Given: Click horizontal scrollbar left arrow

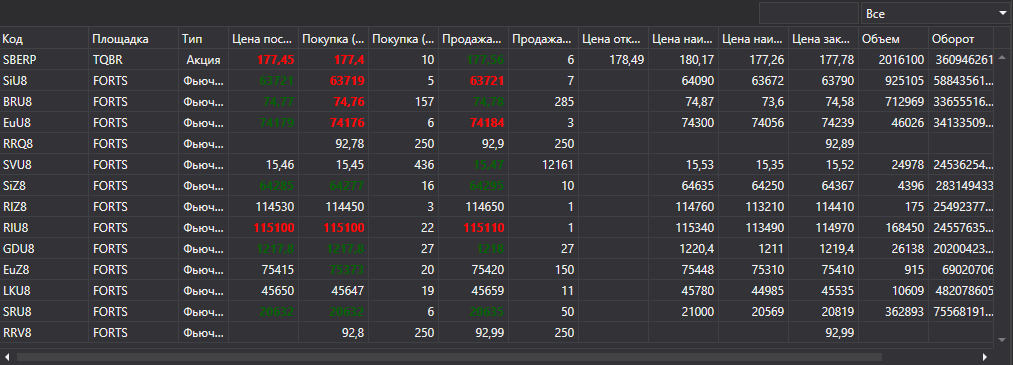Looking at the screenshot, I should (6, 356).
